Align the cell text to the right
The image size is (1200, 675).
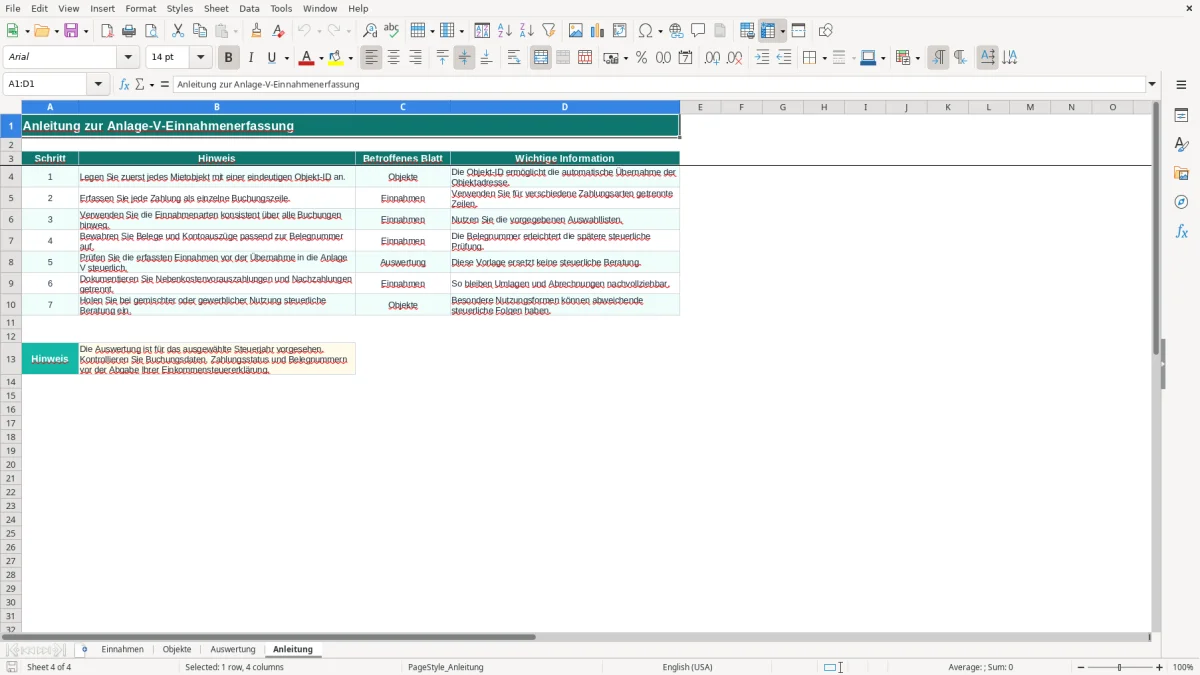pyautogui.click(x=416, y=58)
